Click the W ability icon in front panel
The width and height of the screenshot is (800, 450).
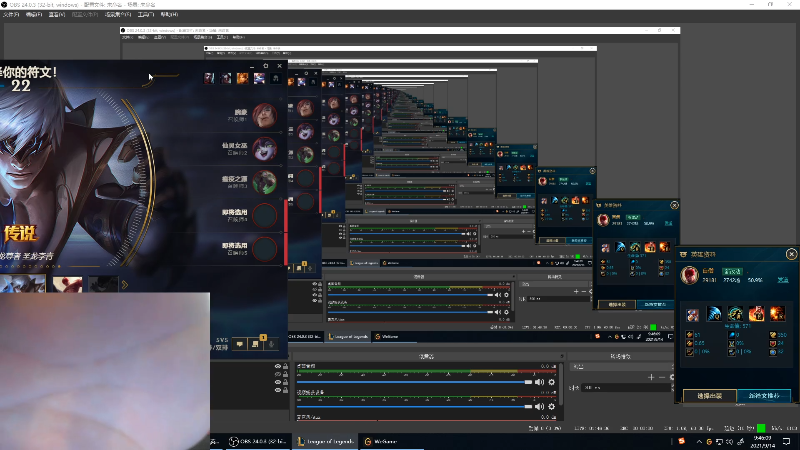click(735, 314)
